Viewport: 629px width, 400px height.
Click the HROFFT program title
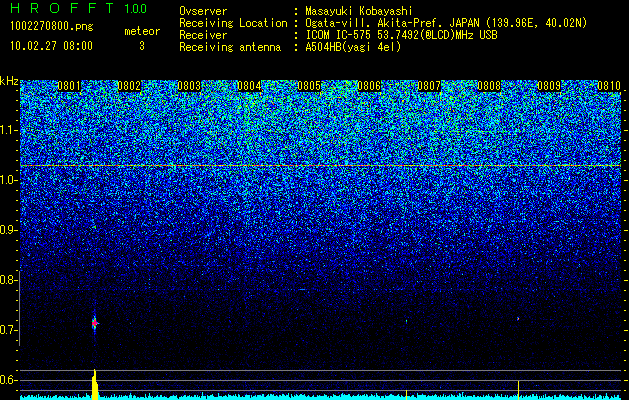pyautogui.click(x=63, y=8)
